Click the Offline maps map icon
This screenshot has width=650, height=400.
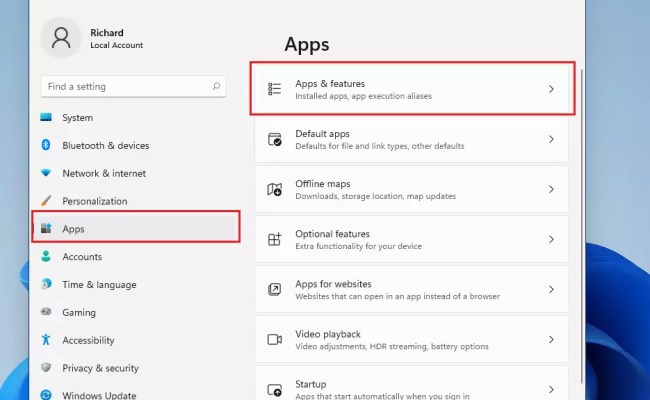click(274, 189)
